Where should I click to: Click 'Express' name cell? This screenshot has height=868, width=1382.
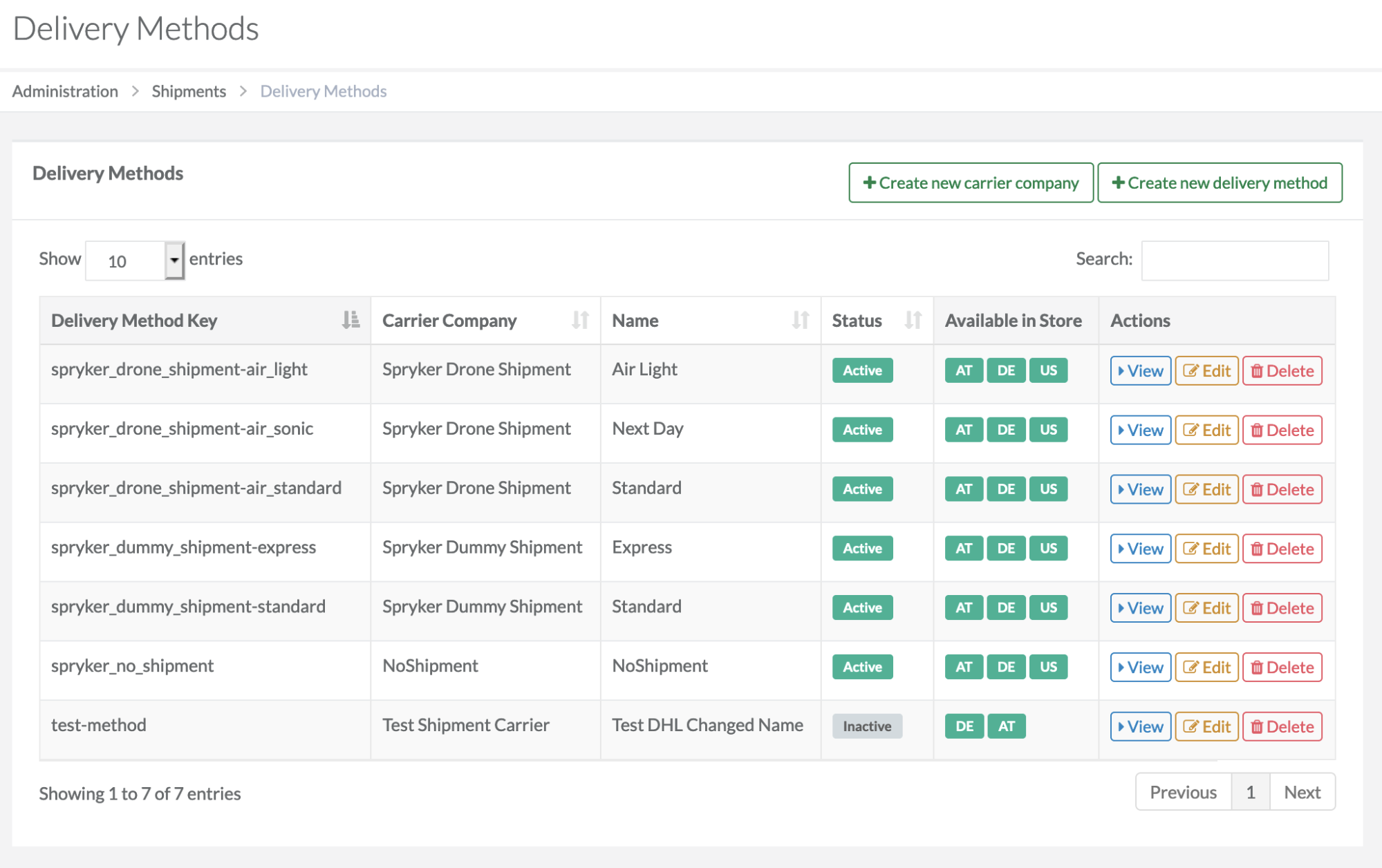(711, 551)
